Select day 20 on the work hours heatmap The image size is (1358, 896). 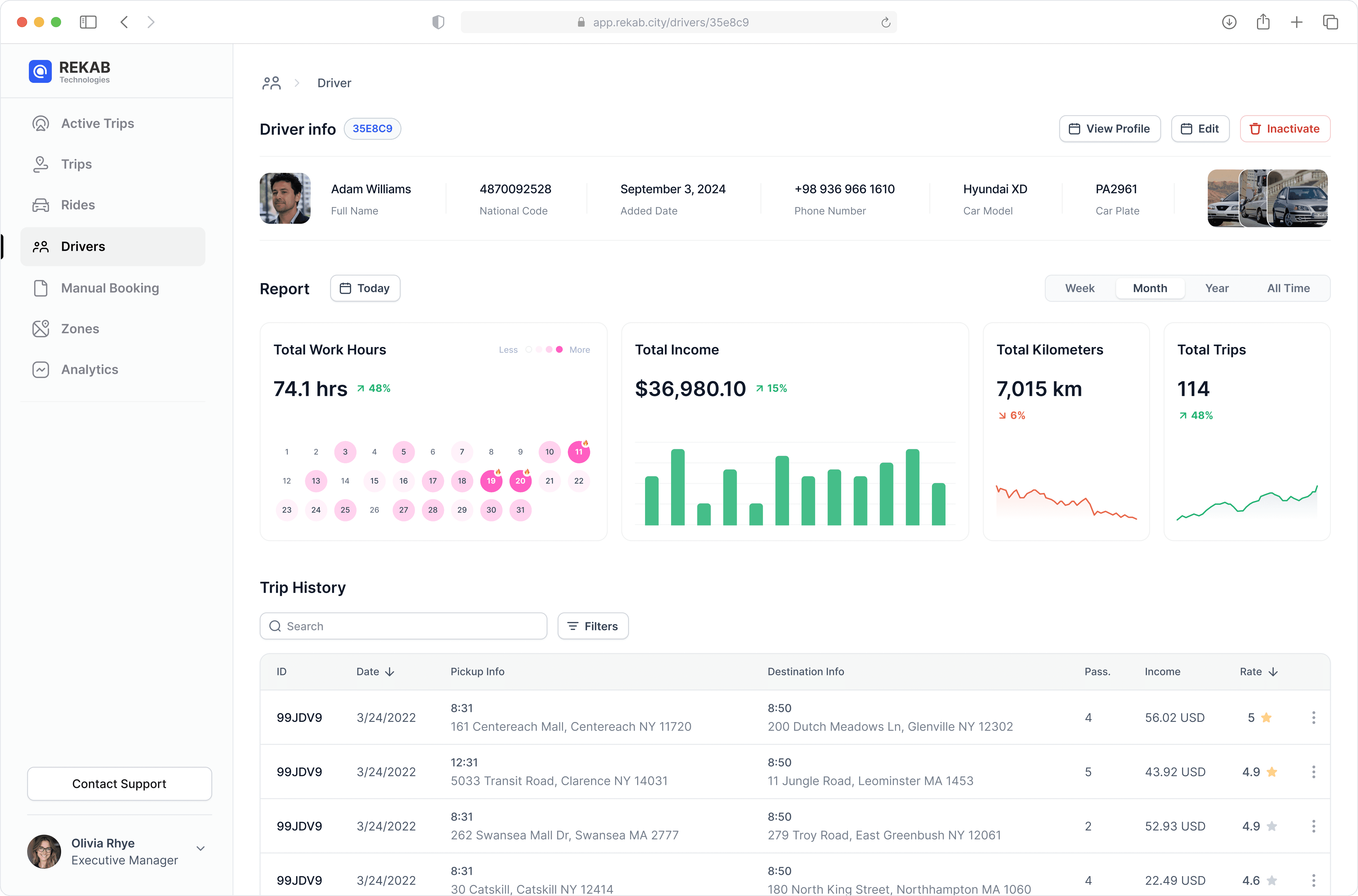(x=520, y=481)
